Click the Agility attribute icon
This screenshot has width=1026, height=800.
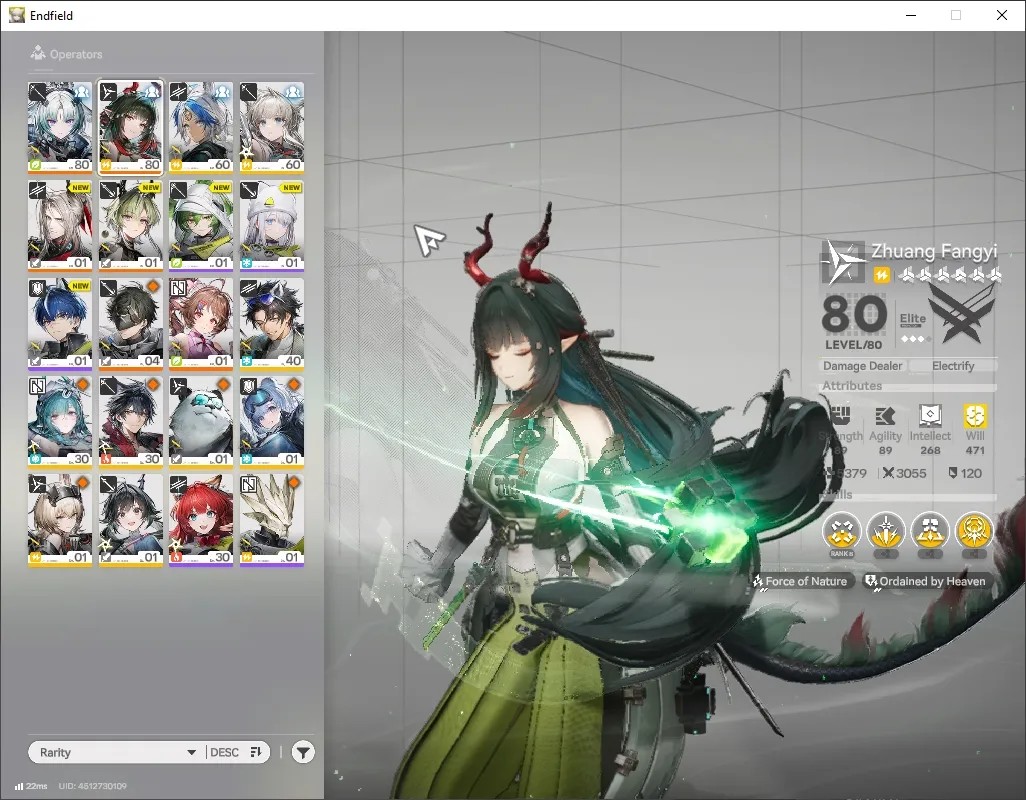tap(885, 415)
